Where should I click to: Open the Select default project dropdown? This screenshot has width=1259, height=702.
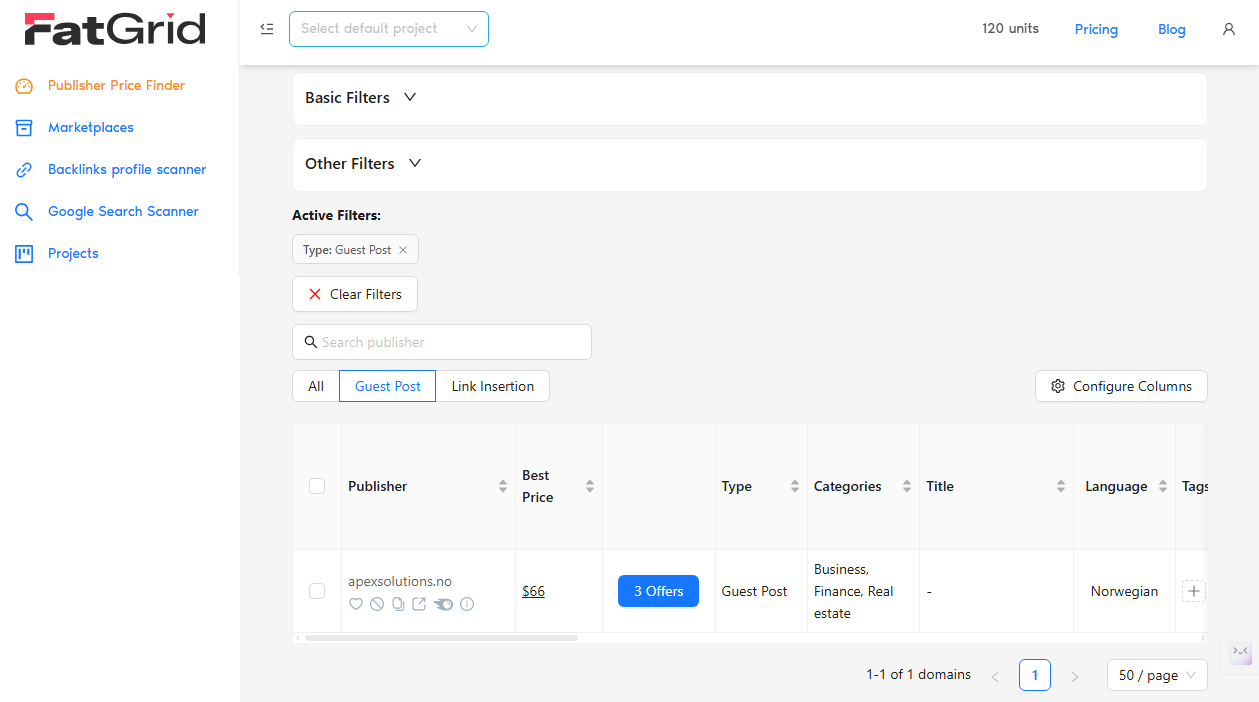[389, 29]
